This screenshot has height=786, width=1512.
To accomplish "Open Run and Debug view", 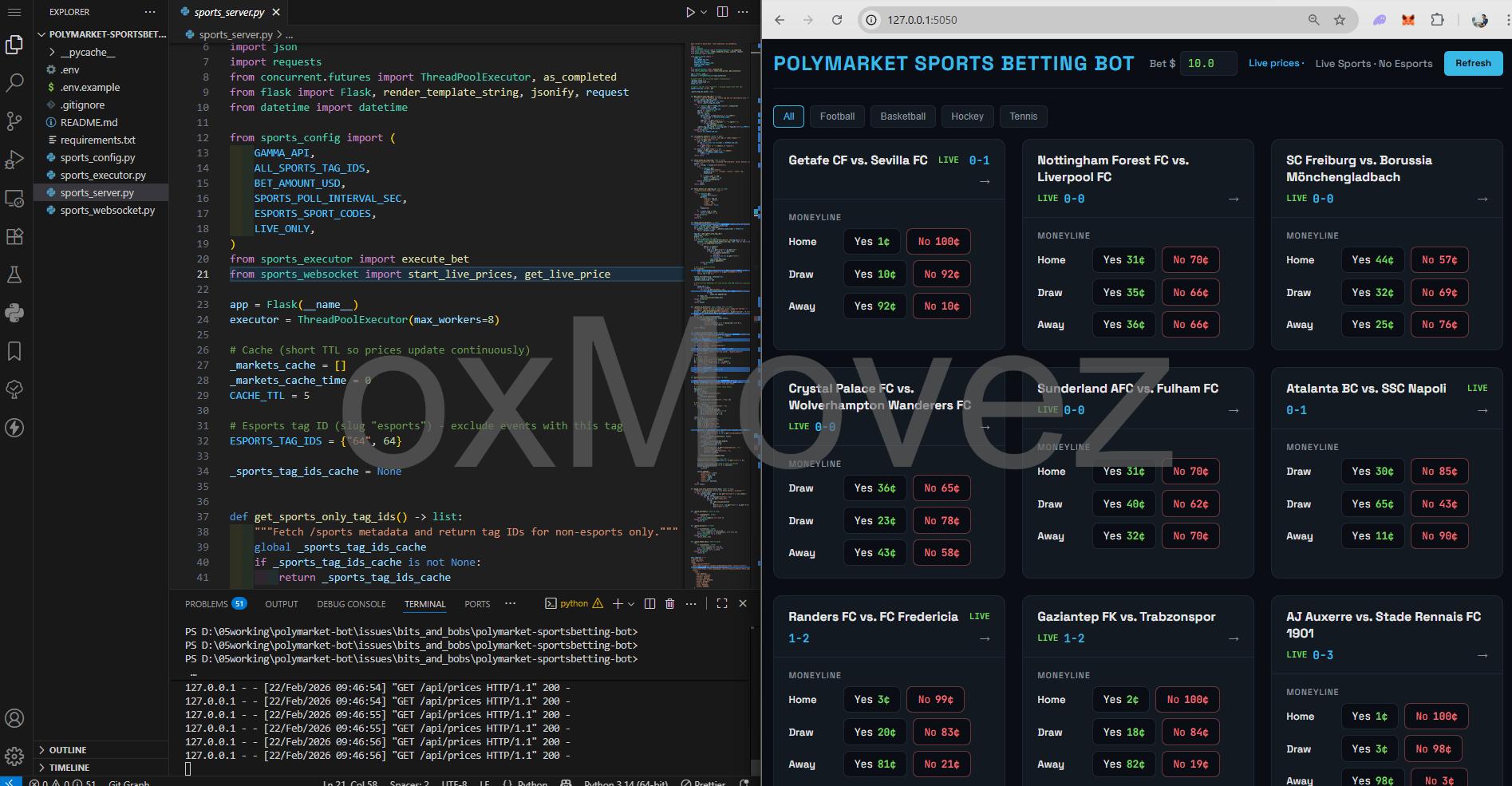I will (14, 160).
